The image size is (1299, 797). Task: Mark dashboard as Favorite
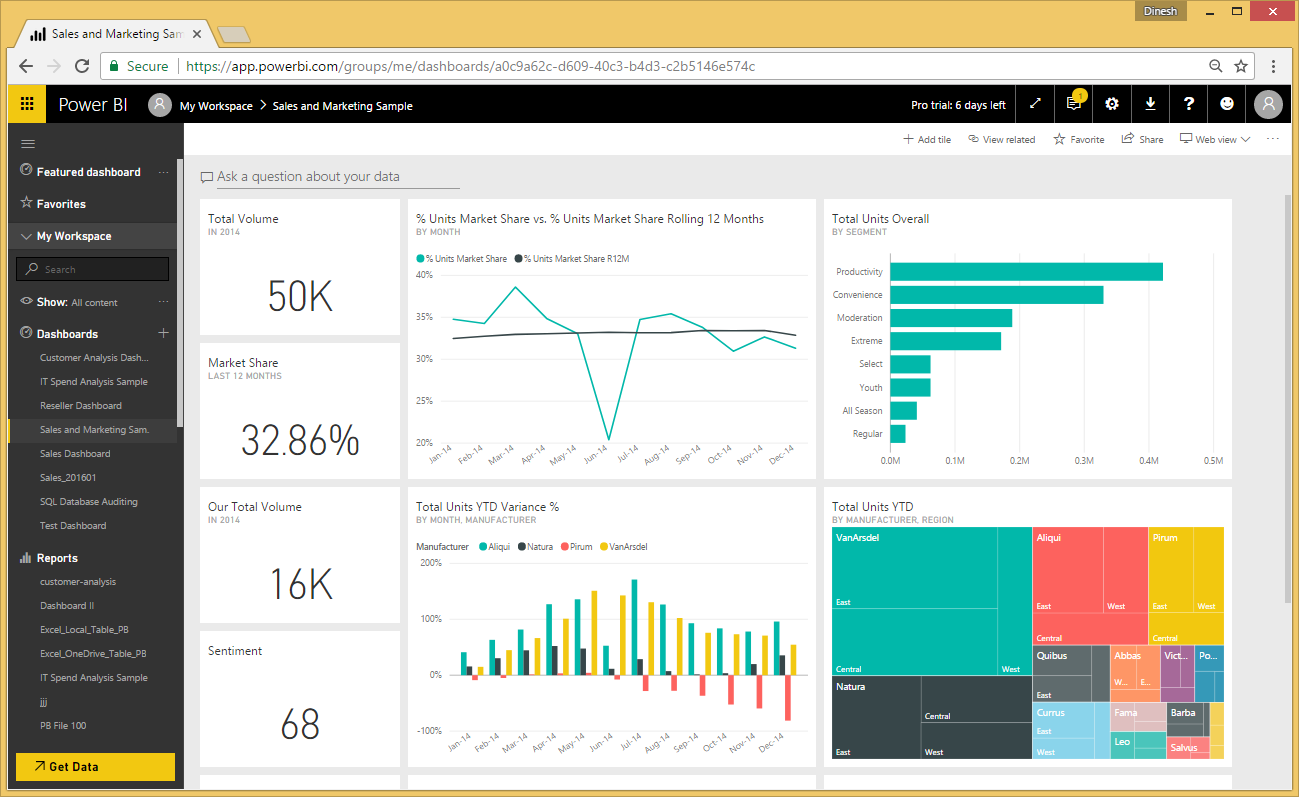coord(1078,139)
